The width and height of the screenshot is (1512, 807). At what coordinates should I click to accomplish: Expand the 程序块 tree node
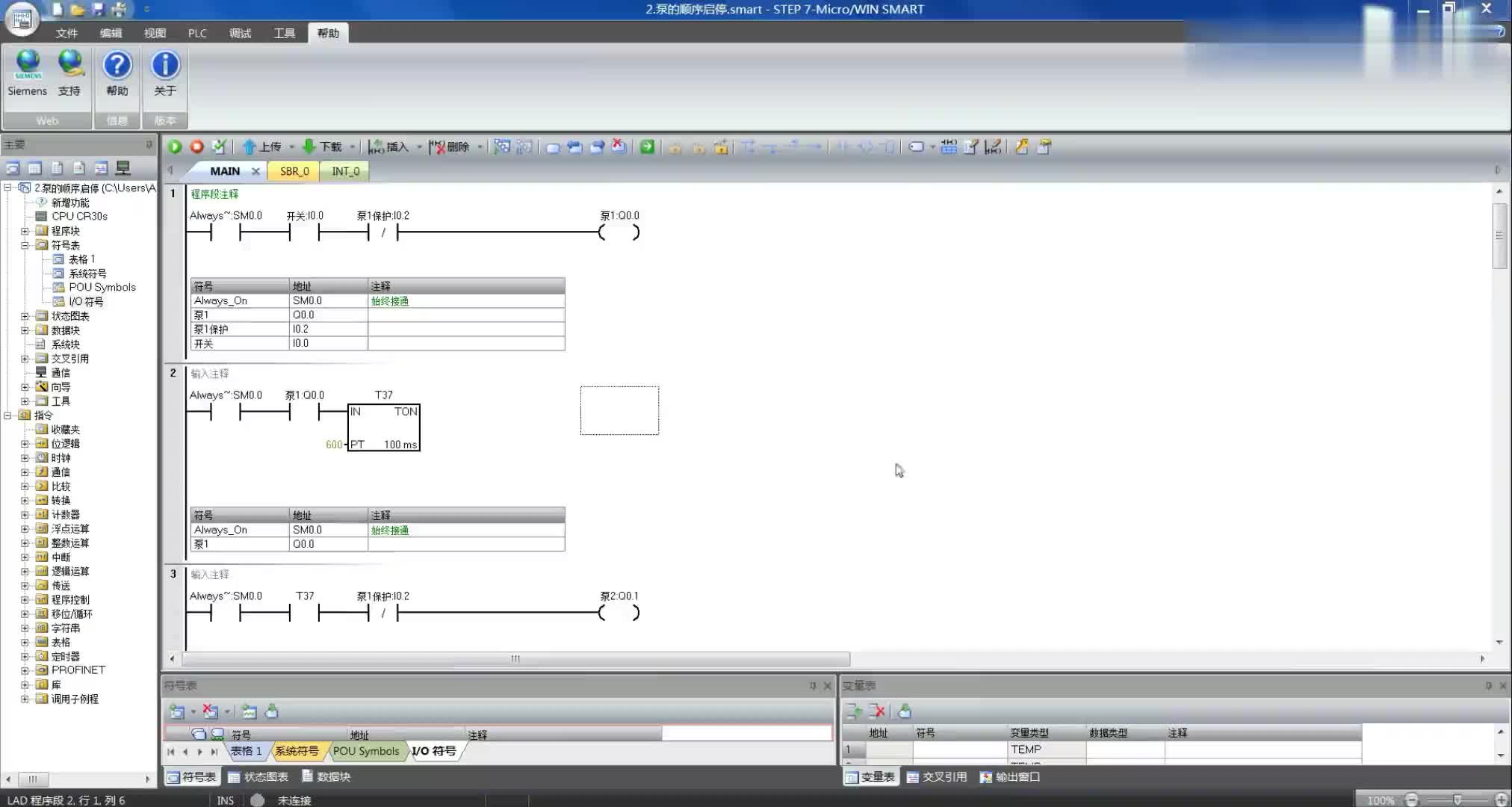point(25,231)
